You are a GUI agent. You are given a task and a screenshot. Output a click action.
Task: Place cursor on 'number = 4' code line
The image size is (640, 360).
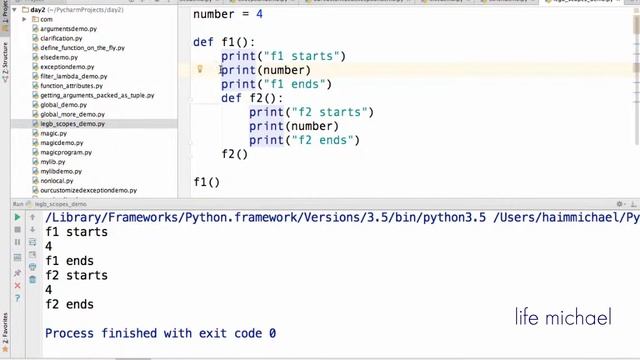(x=228, y=14)
